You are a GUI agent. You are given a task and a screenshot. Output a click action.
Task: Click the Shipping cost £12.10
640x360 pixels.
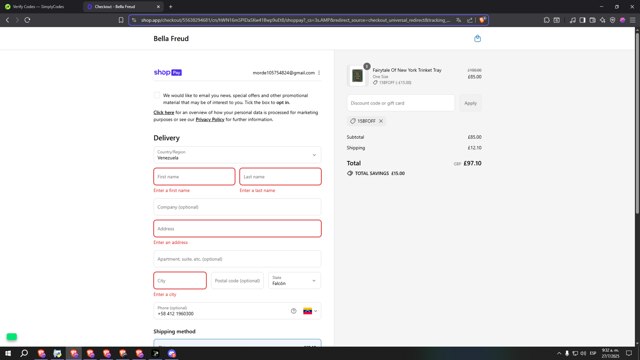(x=474, y=148)
